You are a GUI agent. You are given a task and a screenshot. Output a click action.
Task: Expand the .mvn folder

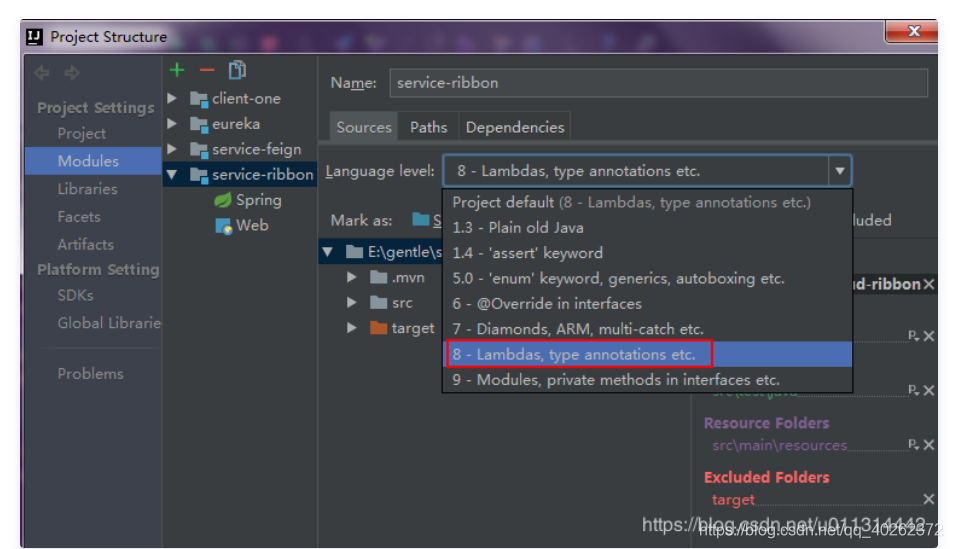point(351,277)
